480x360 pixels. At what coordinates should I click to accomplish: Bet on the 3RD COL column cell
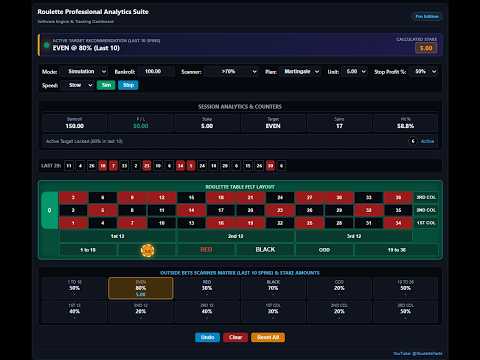click(426, 197)
